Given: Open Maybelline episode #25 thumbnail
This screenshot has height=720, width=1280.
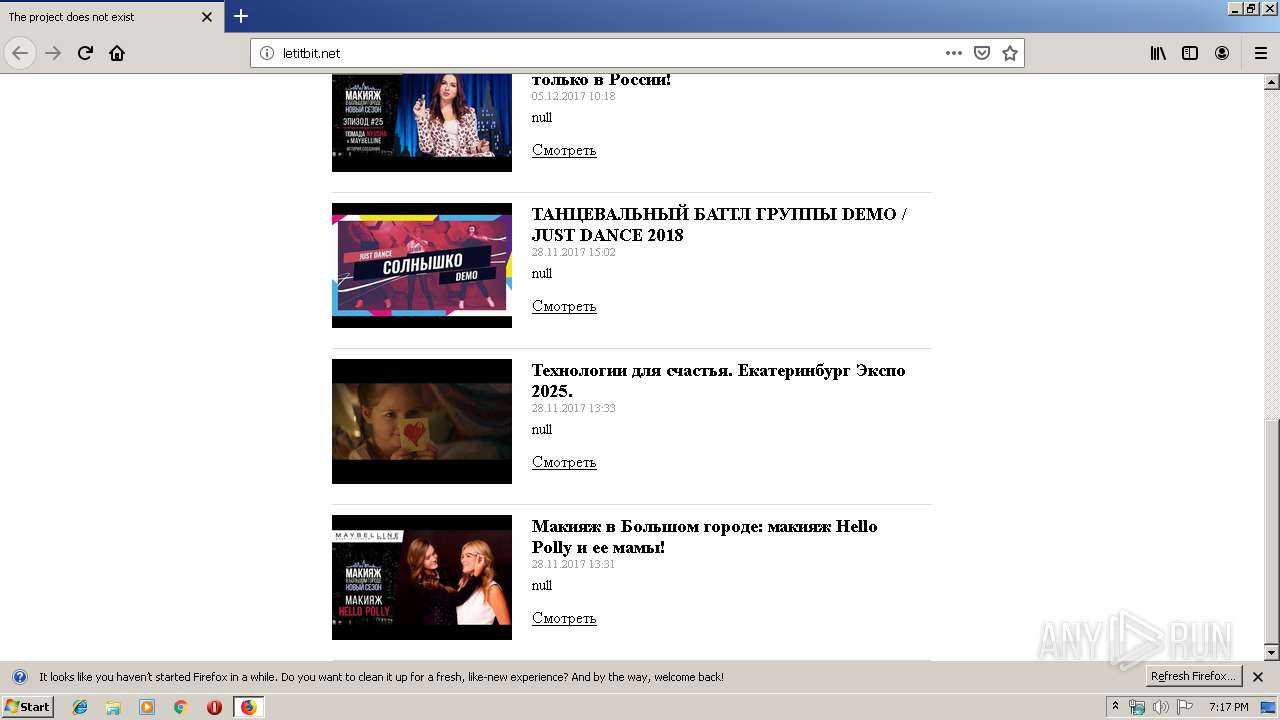Looking at the screenshot, I should tap(422, 121).
